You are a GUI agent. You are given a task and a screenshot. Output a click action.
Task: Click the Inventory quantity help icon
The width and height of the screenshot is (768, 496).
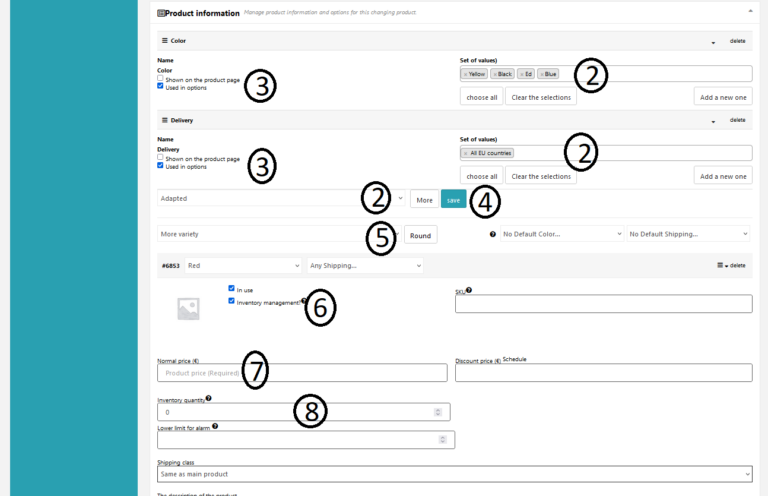[208, 397]
